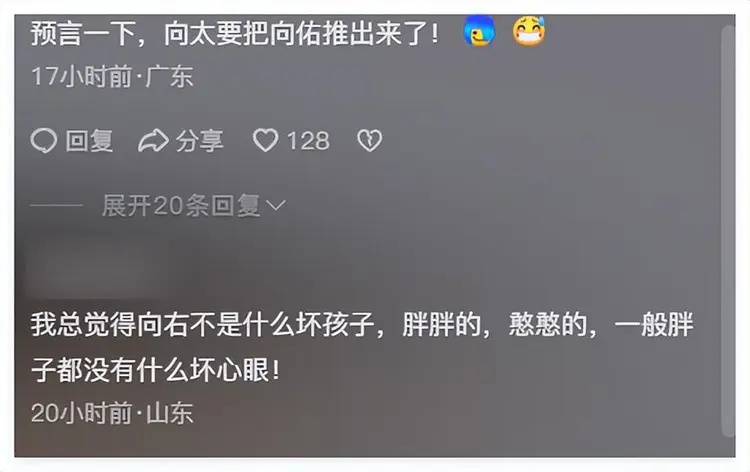Click the comment text about 向太 and 向佑
Image resolution: width=750 pixels, height=472 pixels.
(x=235, y=33)
